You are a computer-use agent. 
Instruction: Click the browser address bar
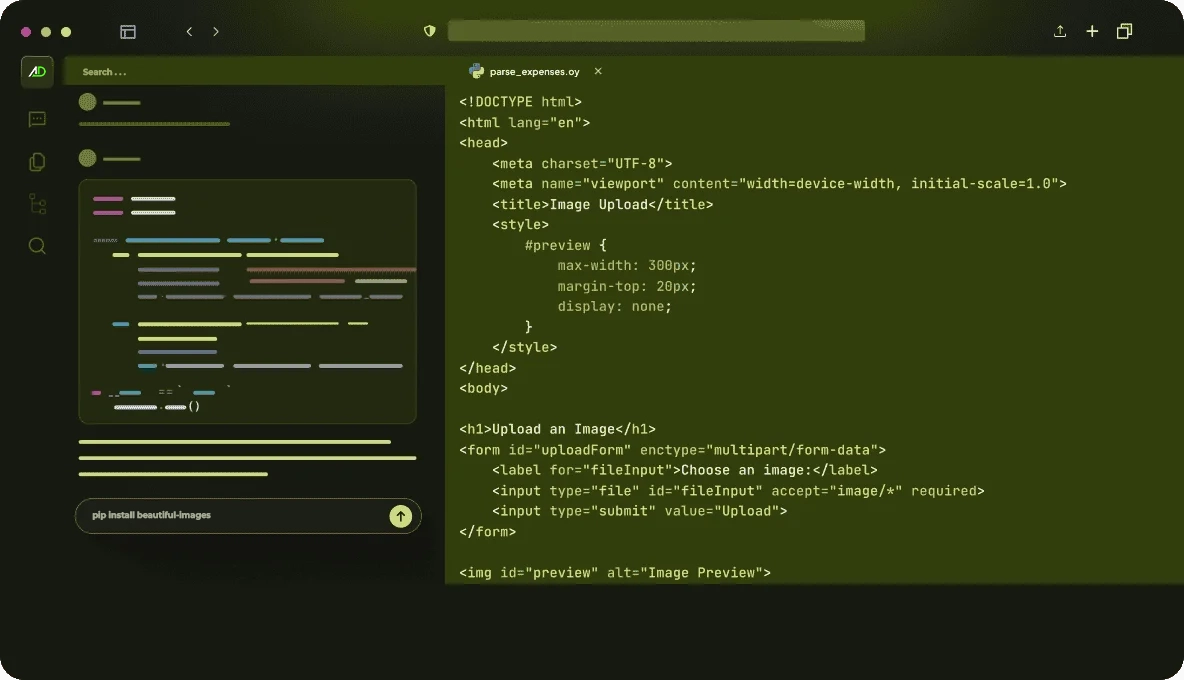point(656,31)
